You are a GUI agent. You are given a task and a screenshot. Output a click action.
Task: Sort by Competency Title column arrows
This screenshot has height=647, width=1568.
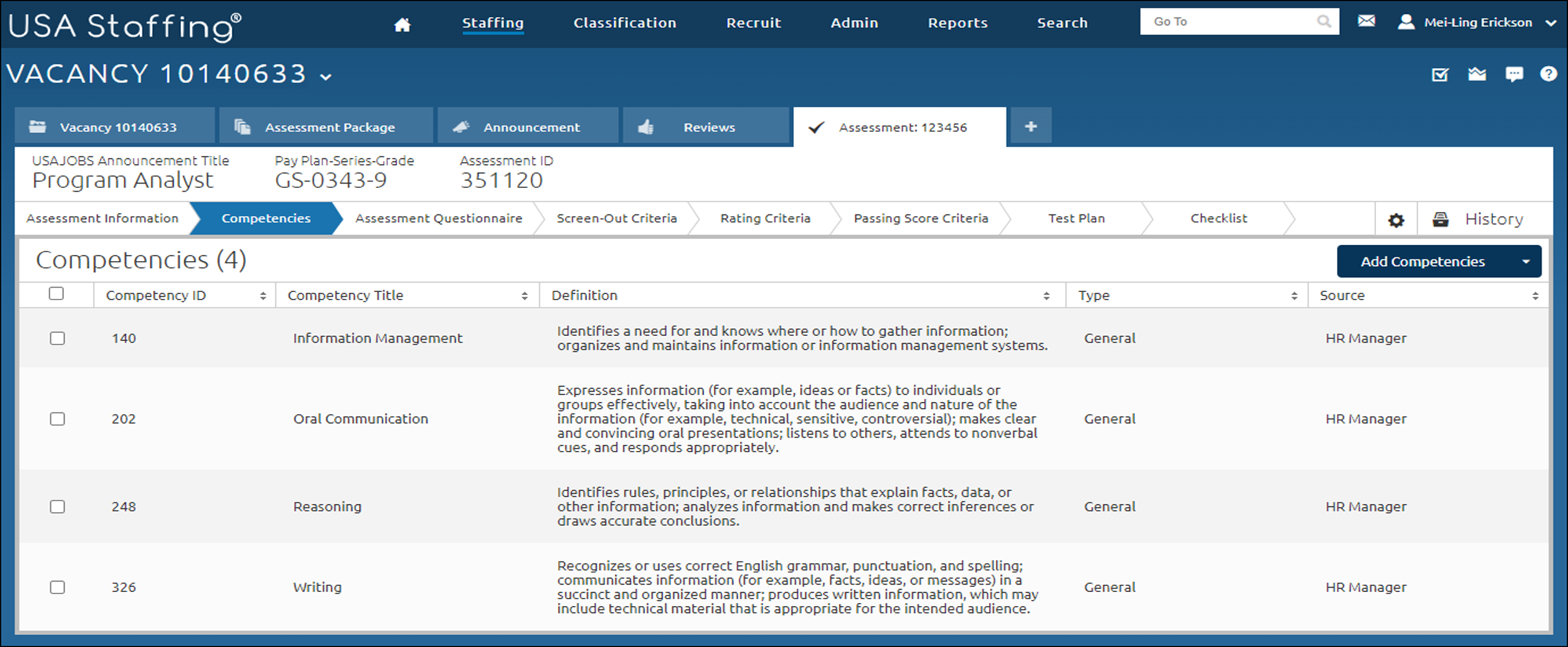coord(524,296)
